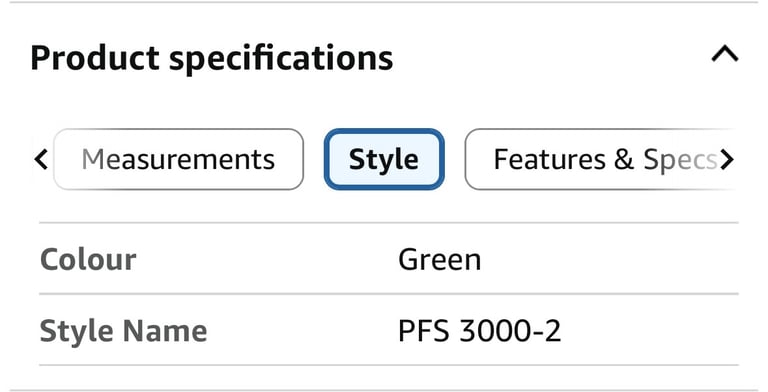Select the Green colour value
The height and width of the screenshot is (392, 768).
pos(439,259)
